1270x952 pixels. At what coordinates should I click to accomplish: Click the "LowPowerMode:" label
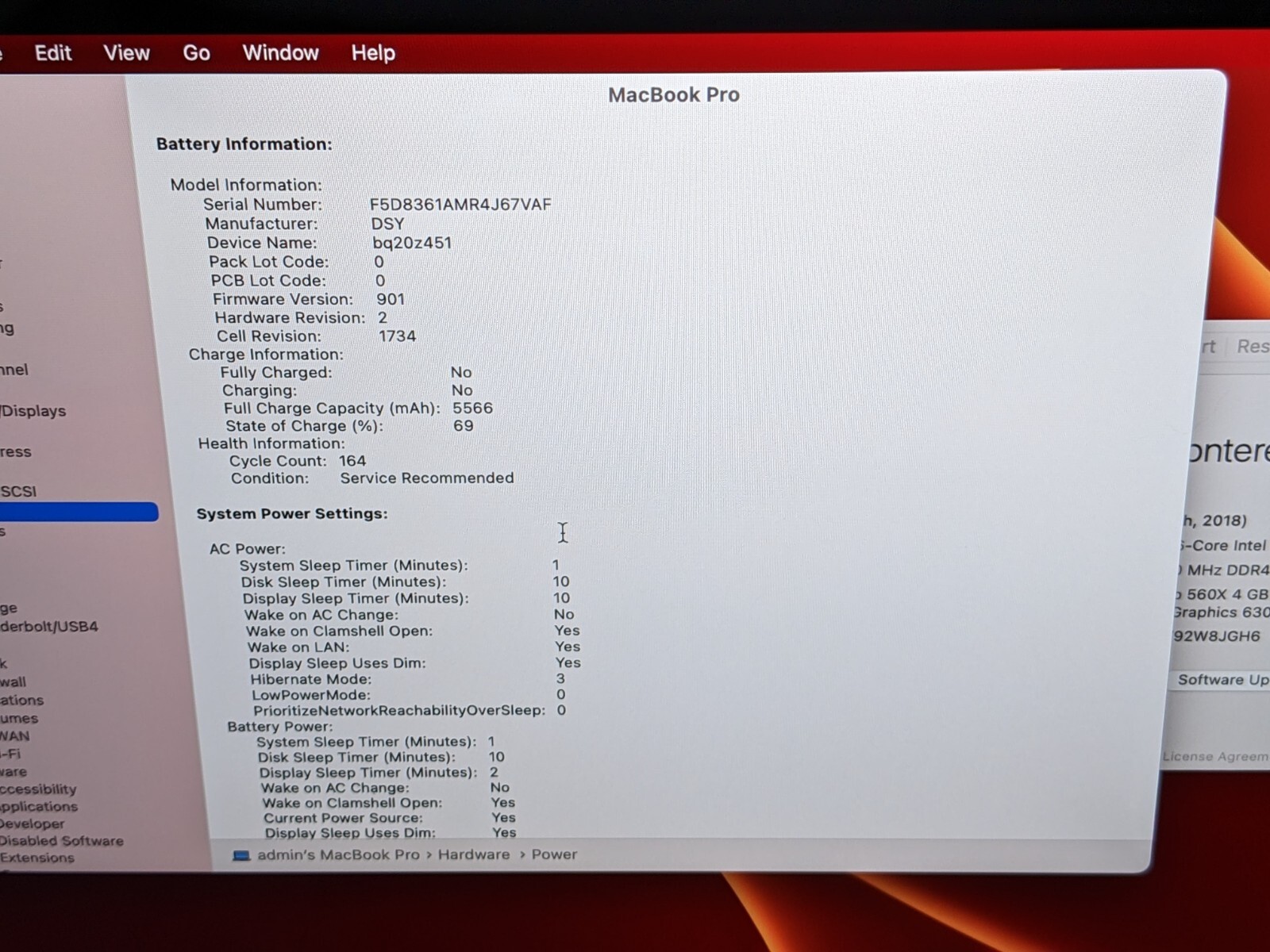pos(311,695)
